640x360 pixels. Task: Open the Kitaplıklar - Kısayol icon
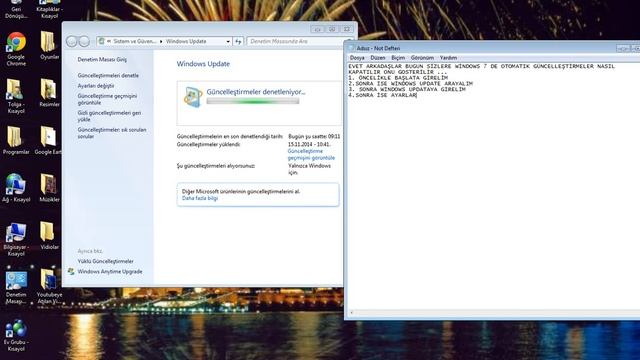[49, 10]
